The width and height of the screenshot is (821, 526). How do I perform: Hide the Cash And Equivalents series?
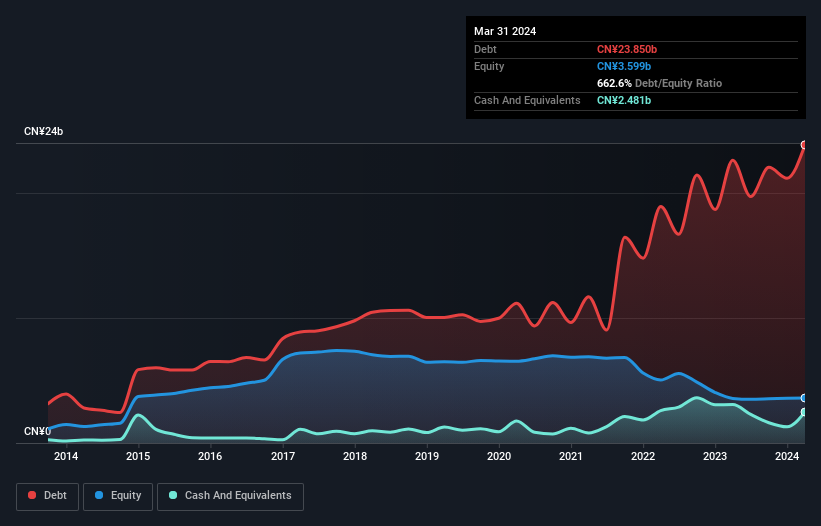pos(230,496)
